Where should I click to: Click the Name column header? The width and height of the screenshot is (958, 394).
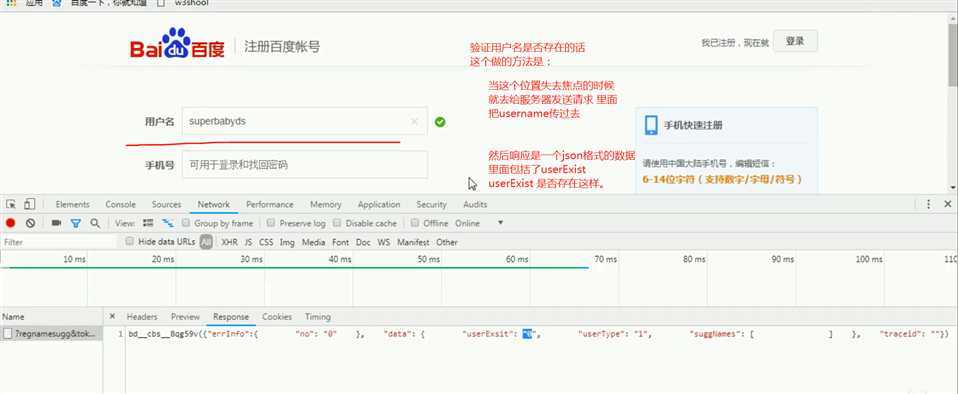[51, 316]
